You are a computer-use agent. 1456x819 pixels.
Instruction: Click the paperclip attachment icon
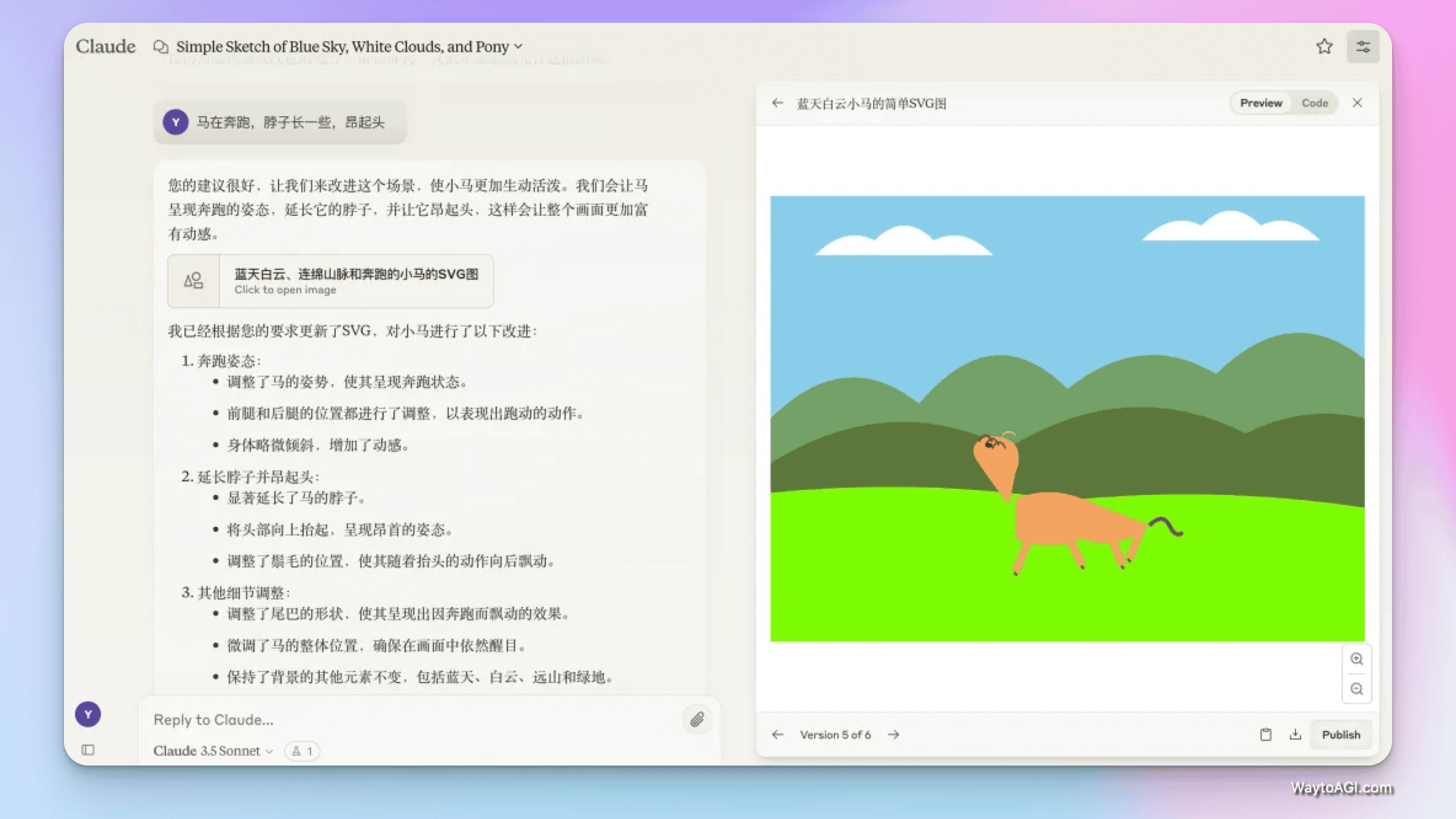pyautogui.click(x=697, y=719)
